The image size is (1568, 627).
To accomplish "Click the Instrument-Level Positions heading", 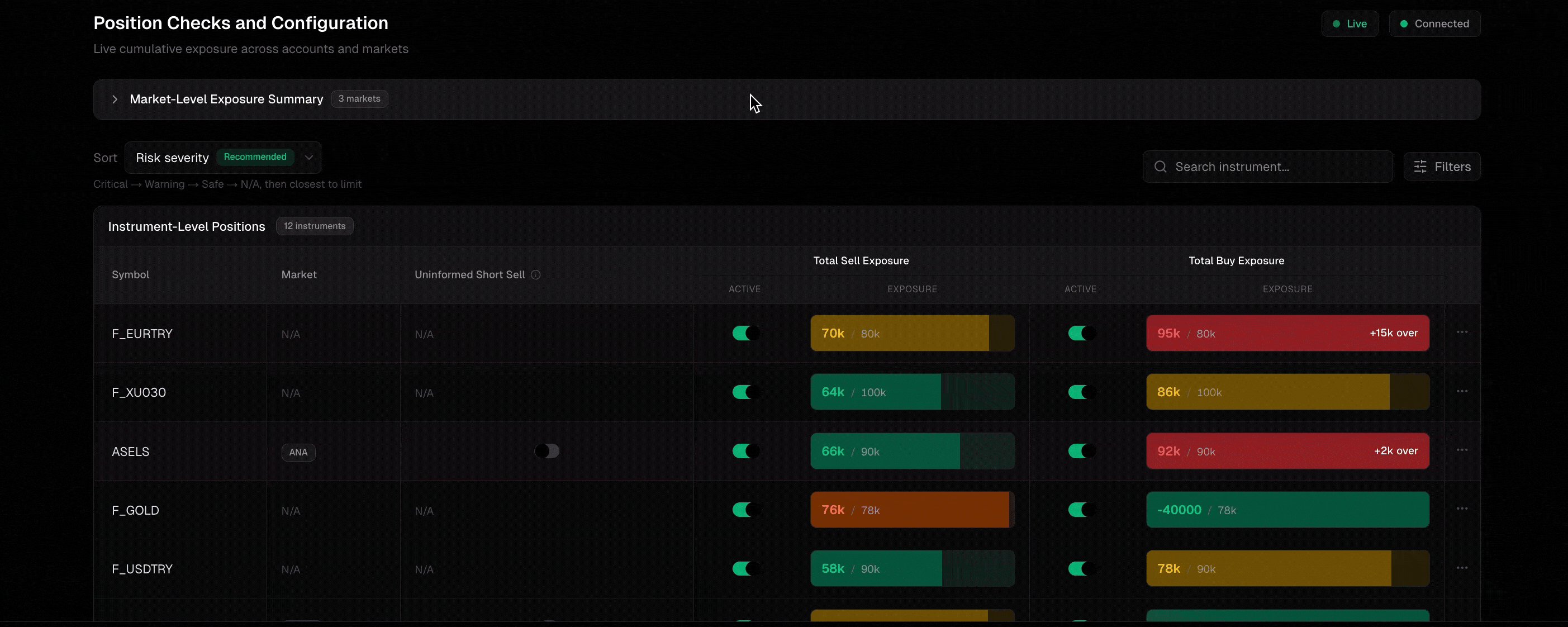I will point(186,226).
